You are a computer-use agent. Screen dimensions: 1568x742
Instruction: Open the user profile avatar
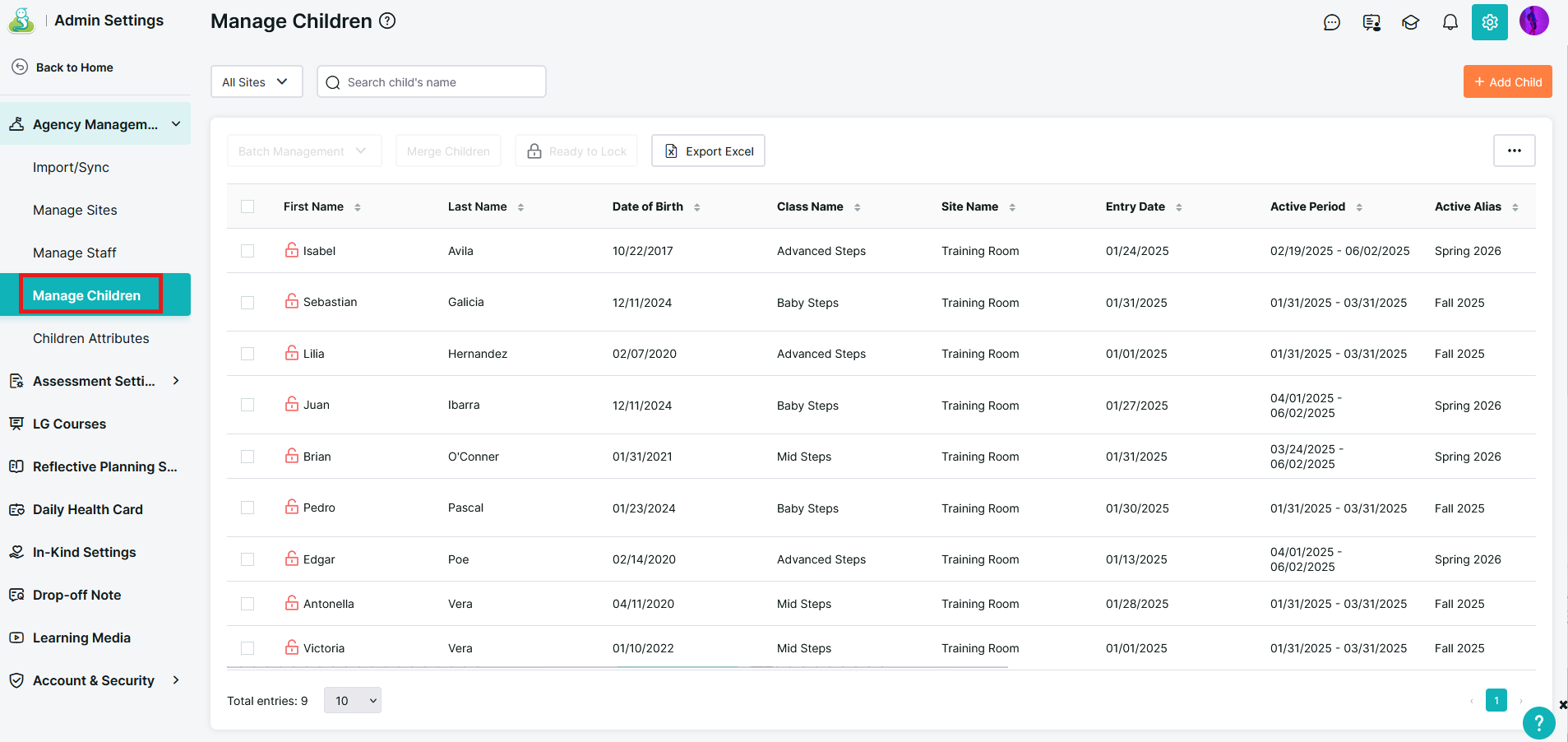(x=1534, y=21)
